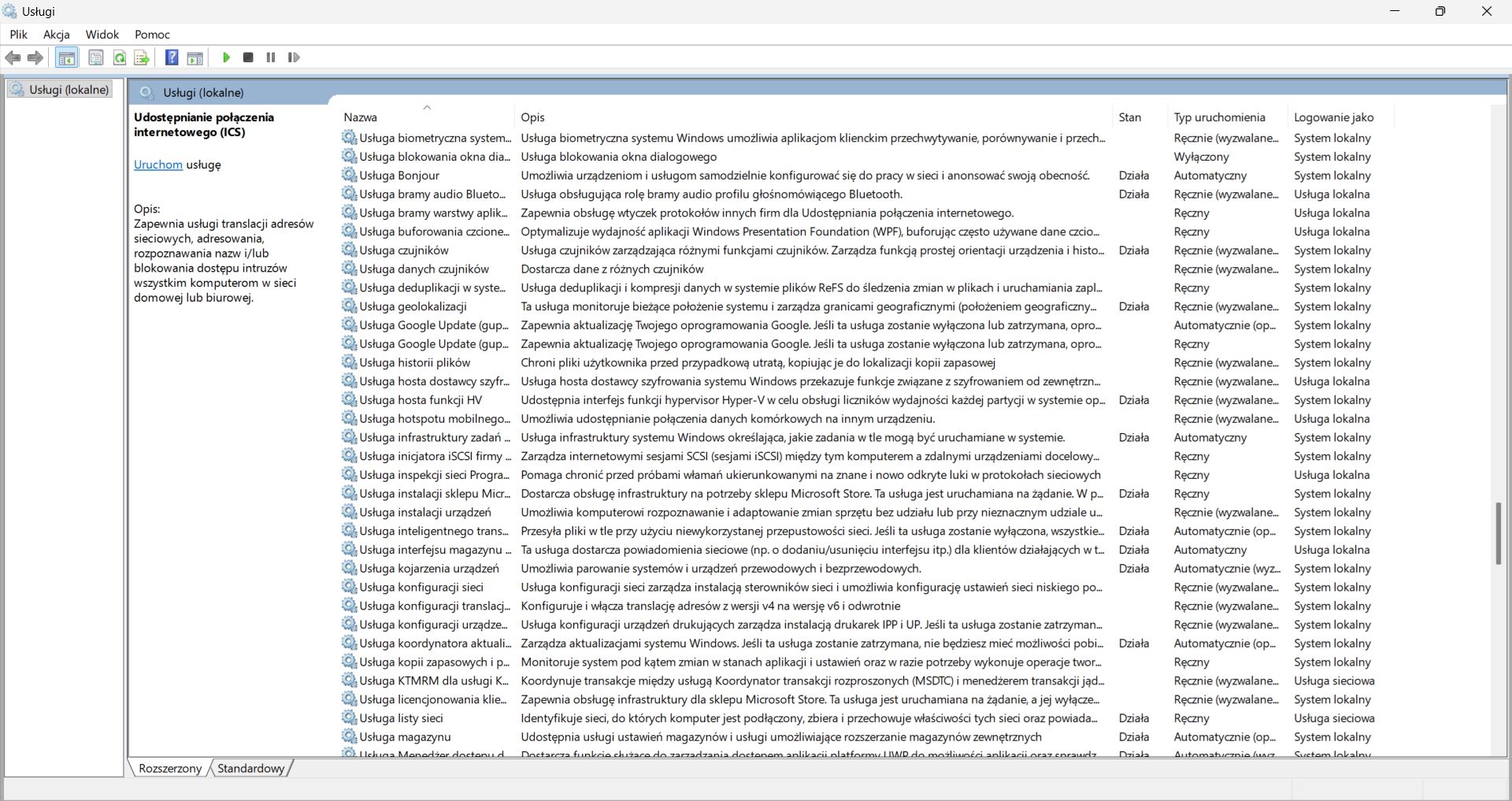The height and width of the screenshot is (801, 1512).
Task: Click the green Refresh toolbar icon
Action: [120, 57]
